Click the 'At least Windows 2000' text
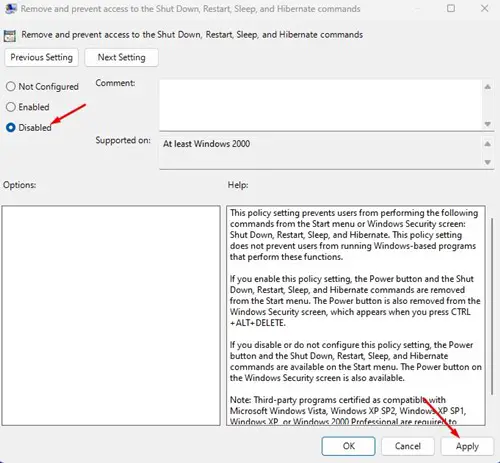The image size is (500, 463). point(206,144)
